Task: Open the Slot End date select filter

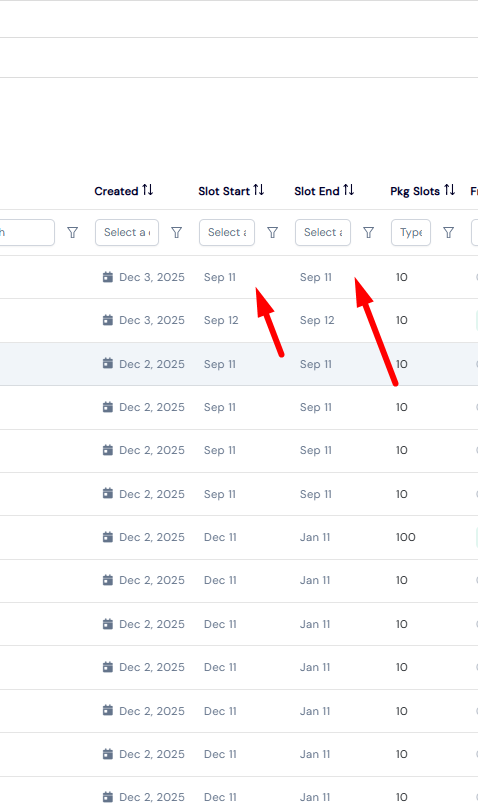Action: coord(323,233)
